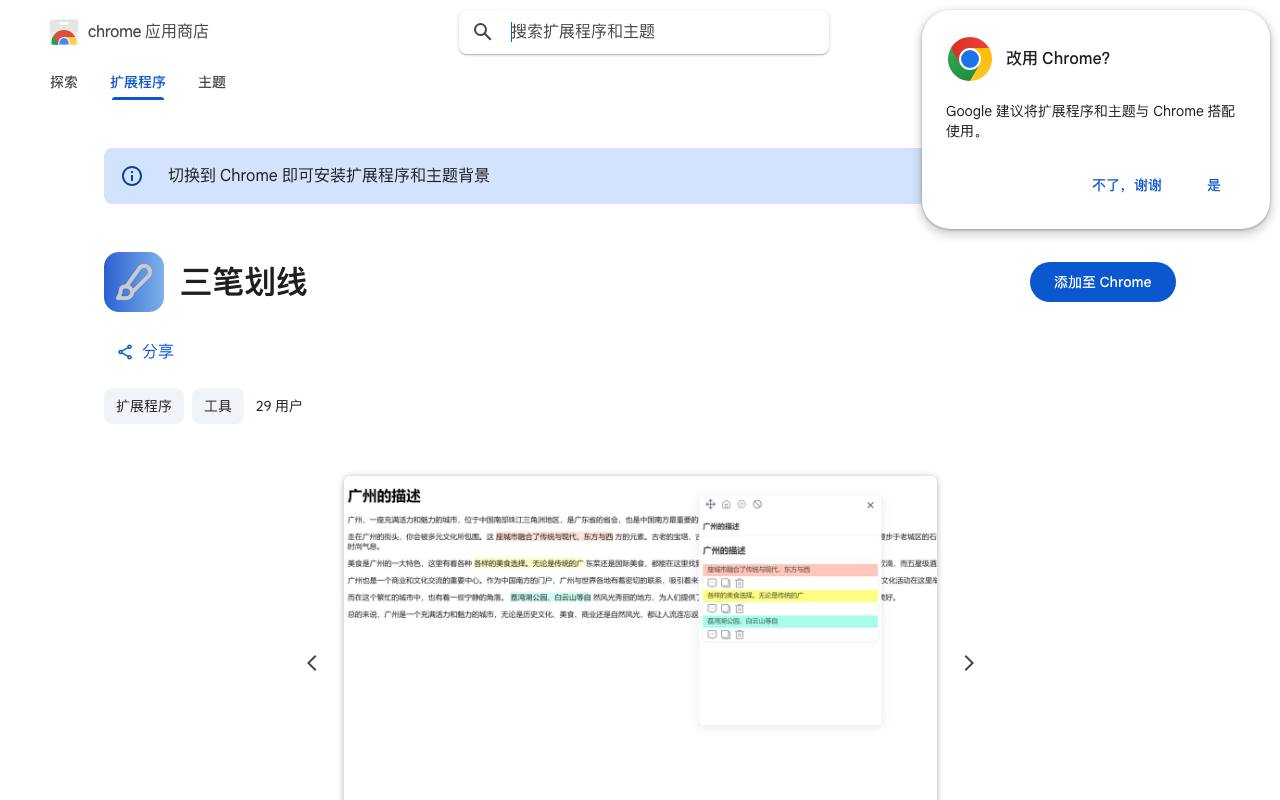Click the 三笔划线 extension title
1280x800 pixels.
pos(244,282)
